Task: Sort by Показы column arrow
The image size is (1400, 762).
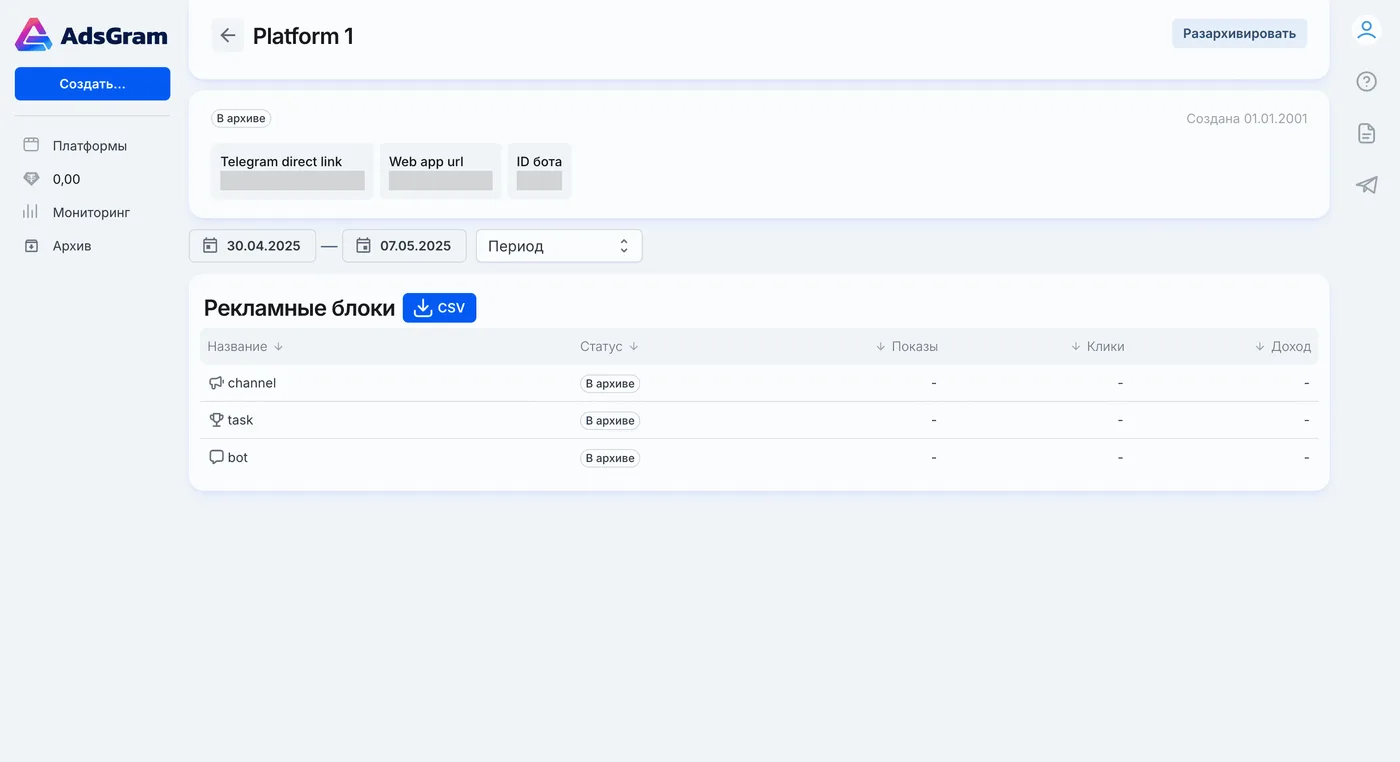Action: 881,347
